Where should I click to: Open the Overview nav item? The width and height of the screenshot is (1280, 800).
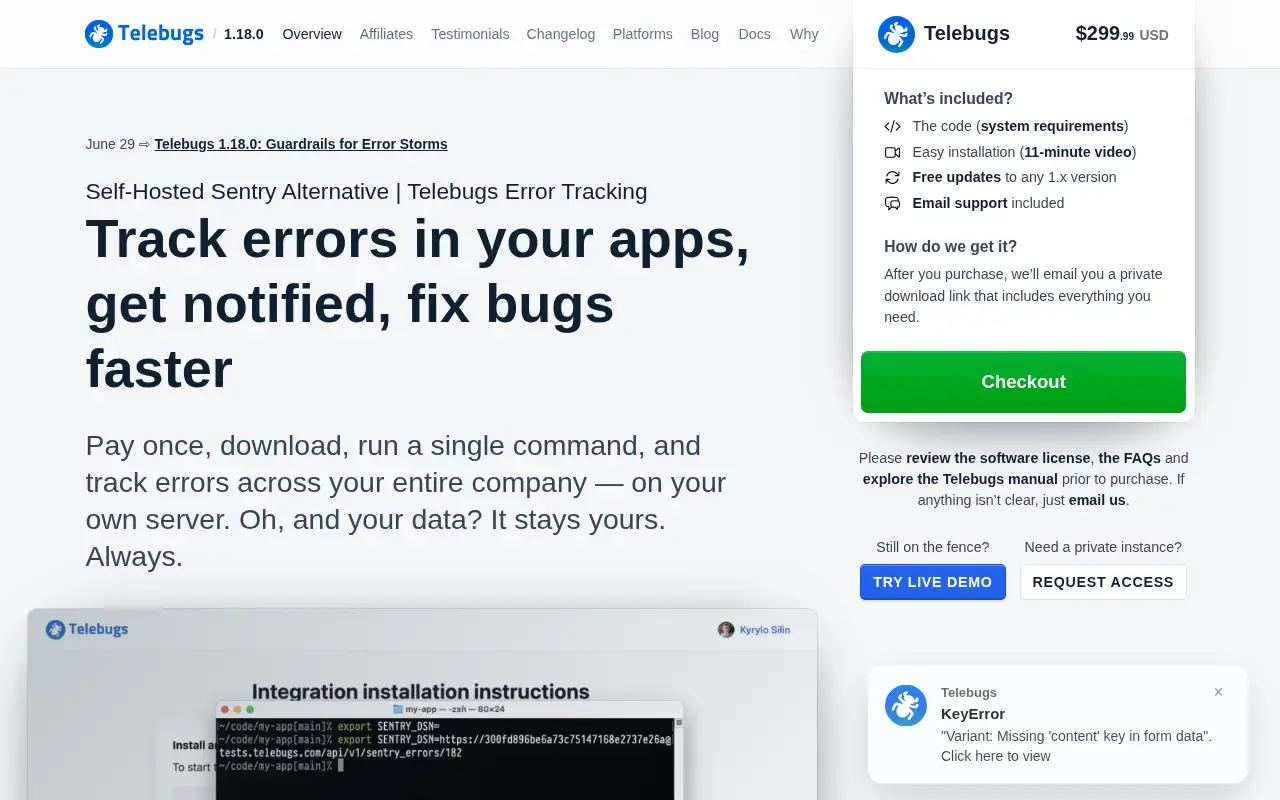[x=312, y=34]
